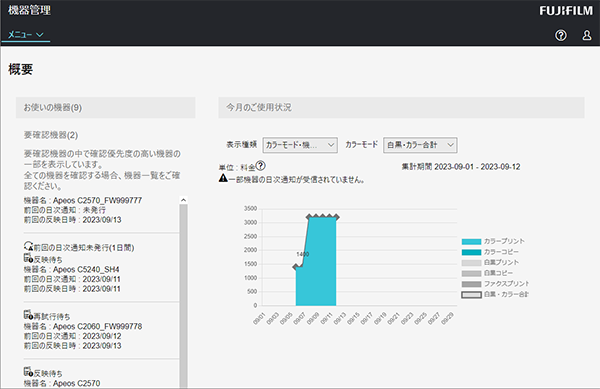This screenshot has width=600, height=389.
Task: Click the 今月のご使用状況 panel header
Action: pos(401,107)
